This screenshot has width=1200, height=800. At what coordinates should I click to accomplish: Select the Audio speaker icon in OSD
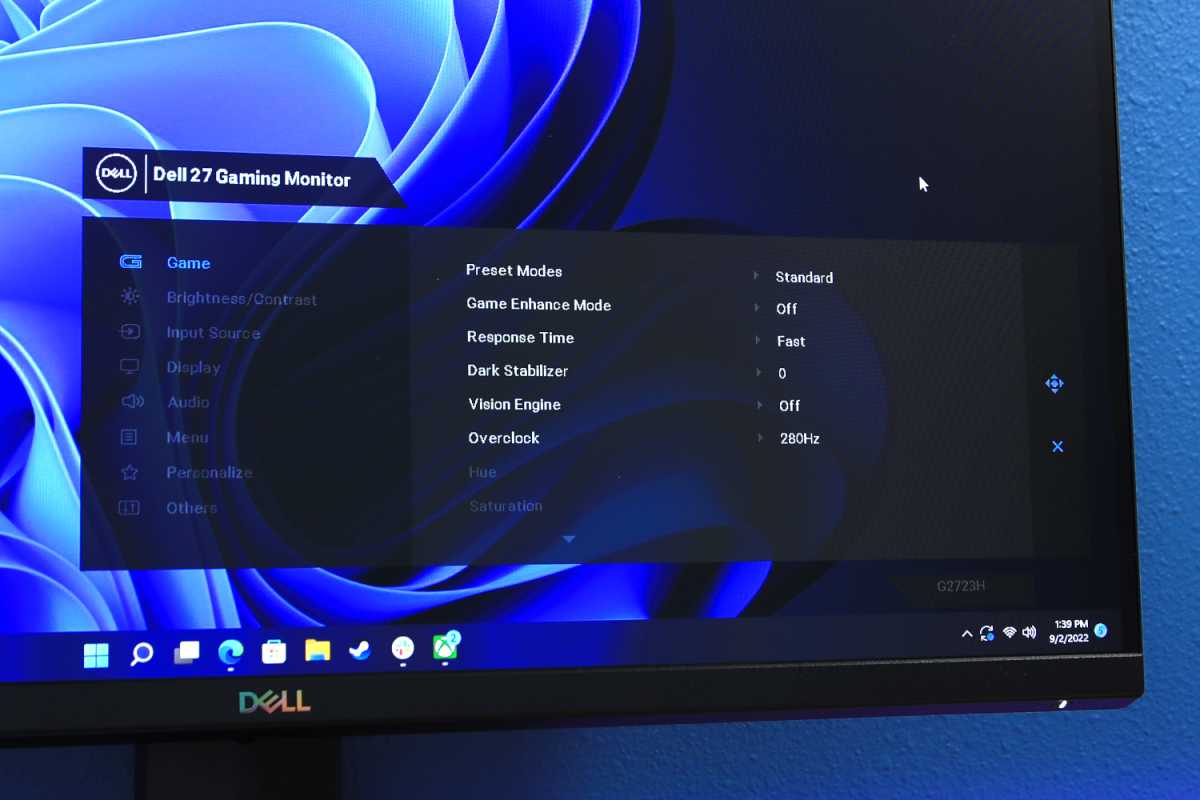(x=132, y=401)
